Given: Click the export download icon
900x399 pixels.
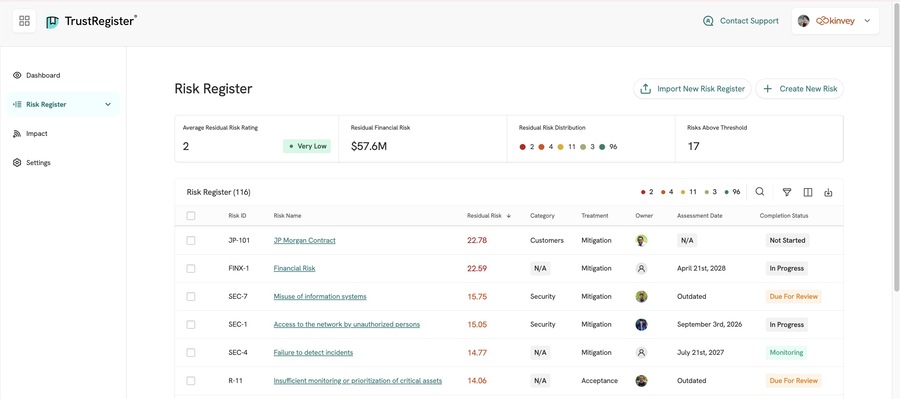Looking at the screenshot, I should point(828,192).
